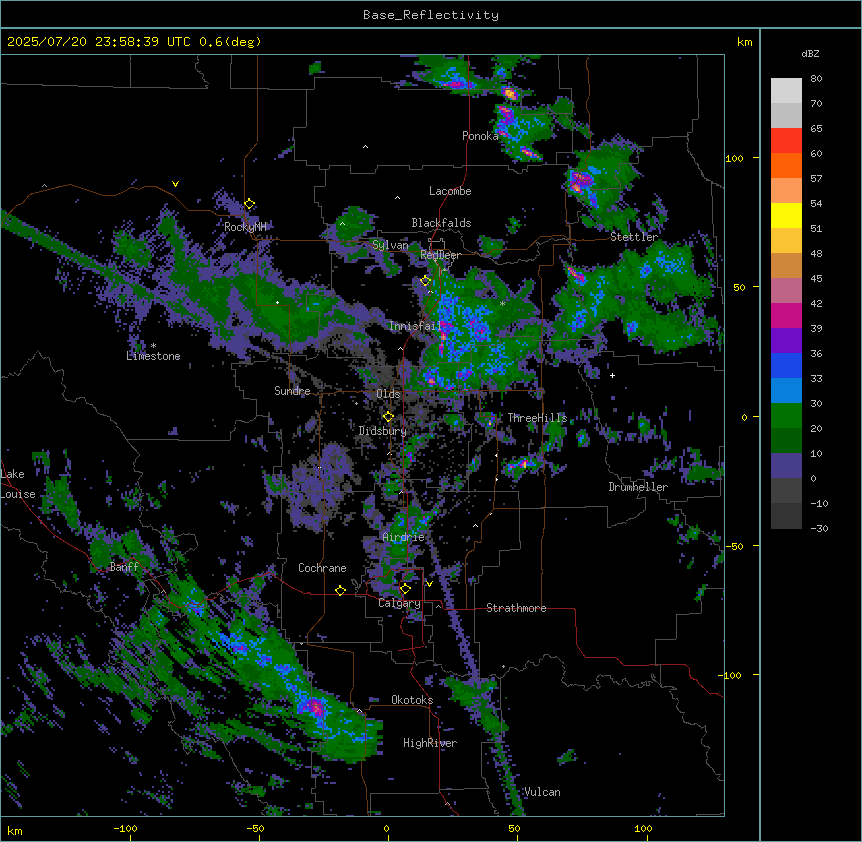Click the Stettler city label
This screenshot has width=862, height=842.
[634, 237]
